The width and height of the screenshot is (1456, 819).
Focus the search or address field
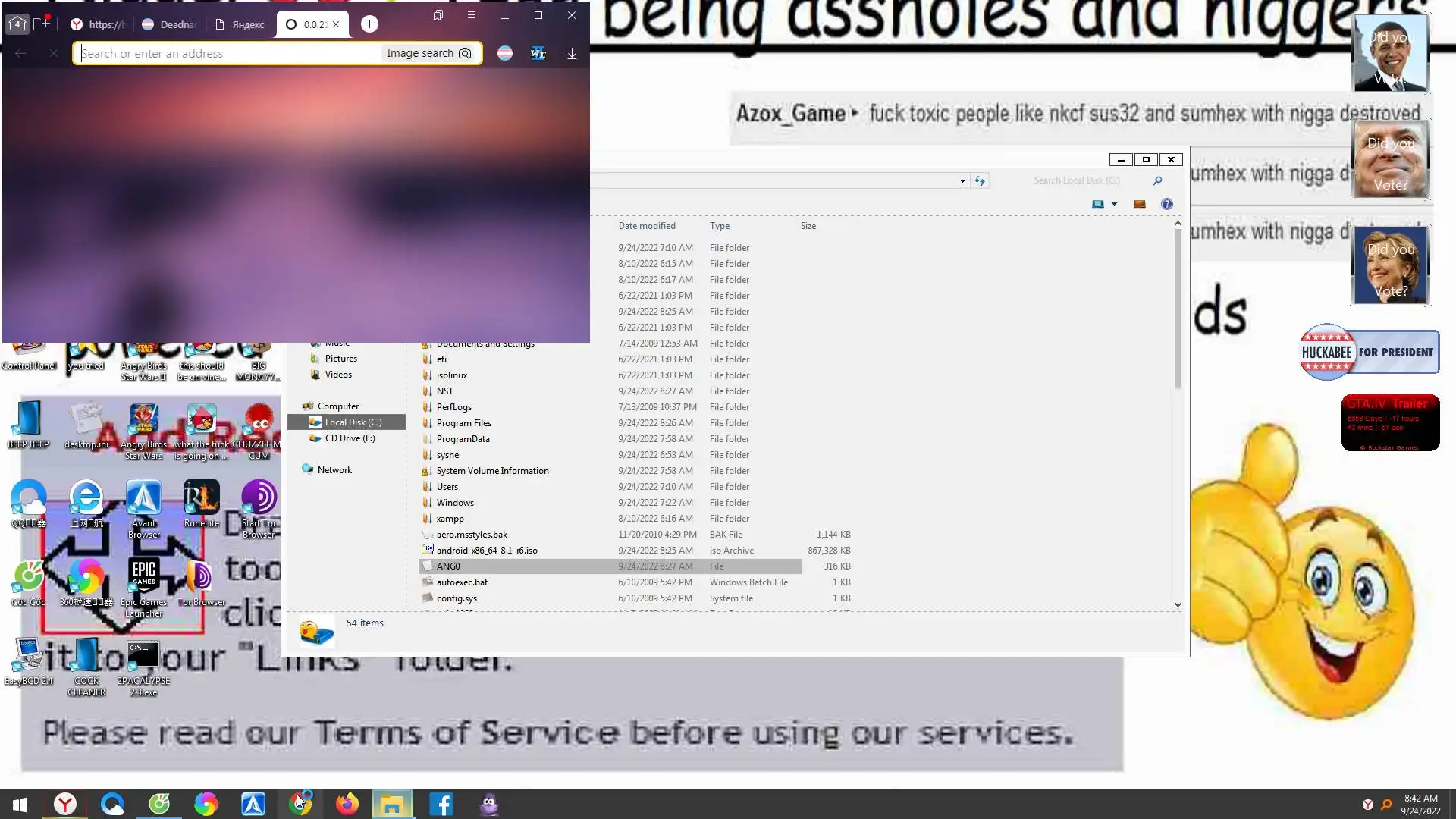[227, 53]
